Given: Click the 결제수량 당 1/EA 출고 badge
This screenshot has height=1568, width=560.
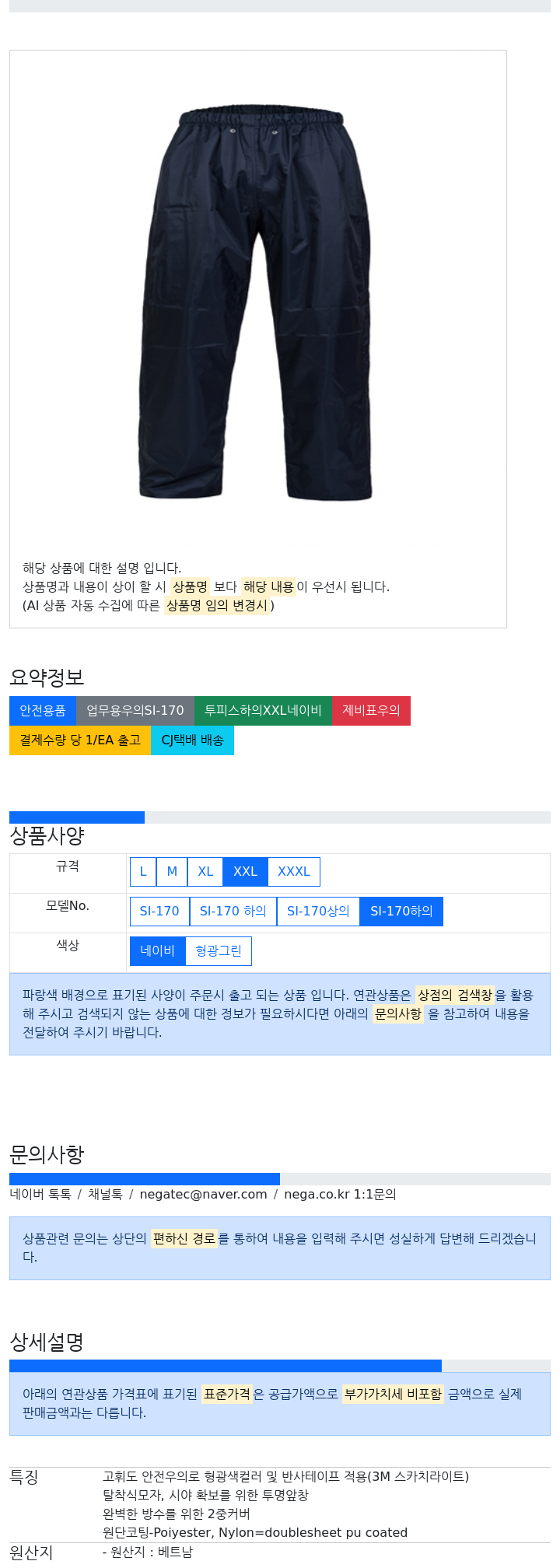Looking at the screenshot, I should click(80, 740).
